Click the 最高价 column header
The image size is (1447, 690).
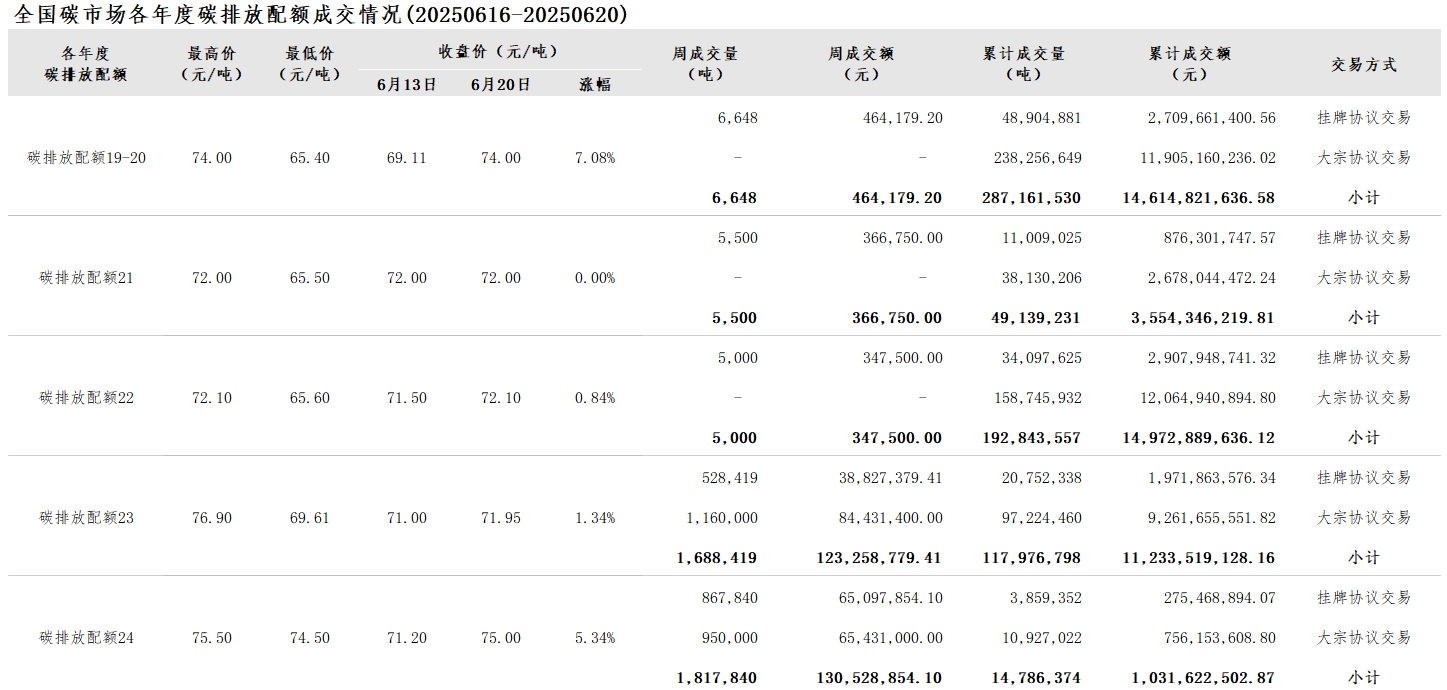click(x=211, y=63)
